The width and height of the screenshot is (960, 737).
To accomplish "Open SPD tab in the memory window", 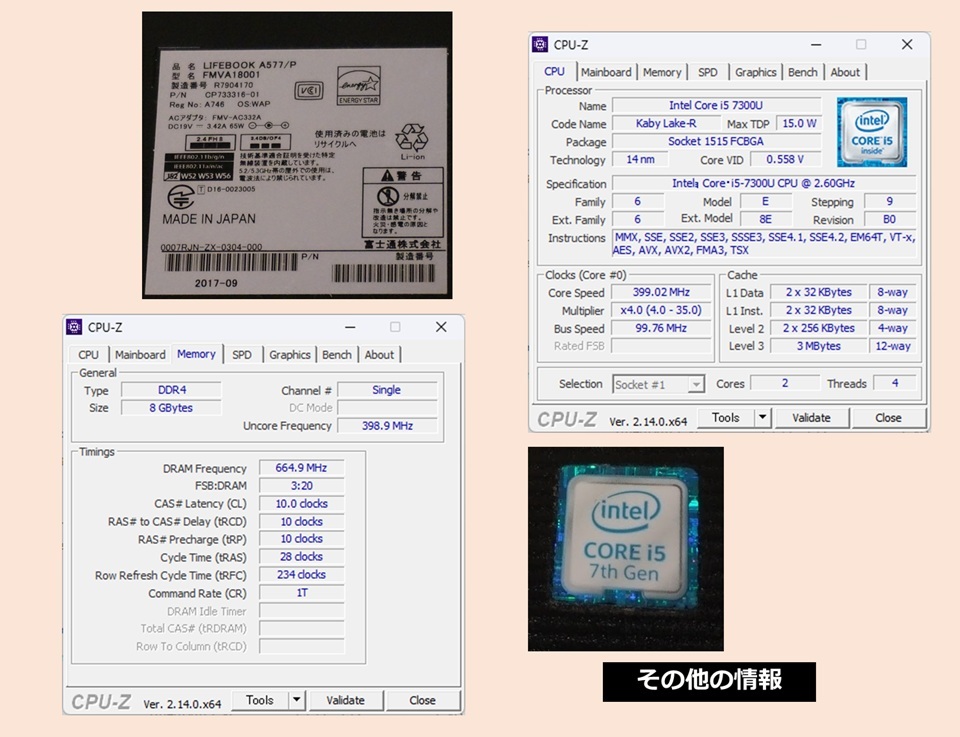I will [242, 354].
